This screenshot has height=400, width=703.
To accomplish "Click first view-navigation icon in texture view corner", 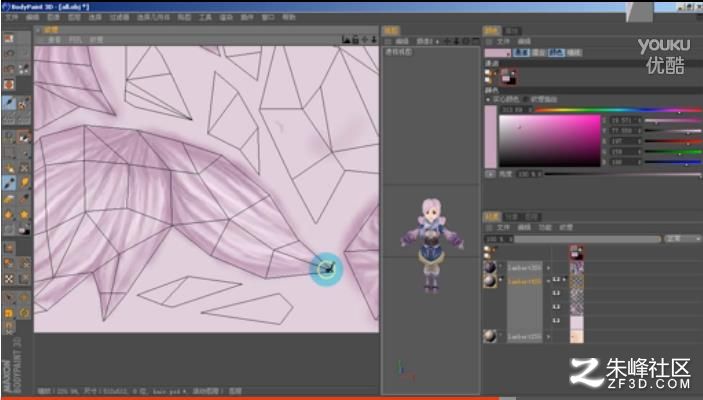I will click(x=346, y=40).
